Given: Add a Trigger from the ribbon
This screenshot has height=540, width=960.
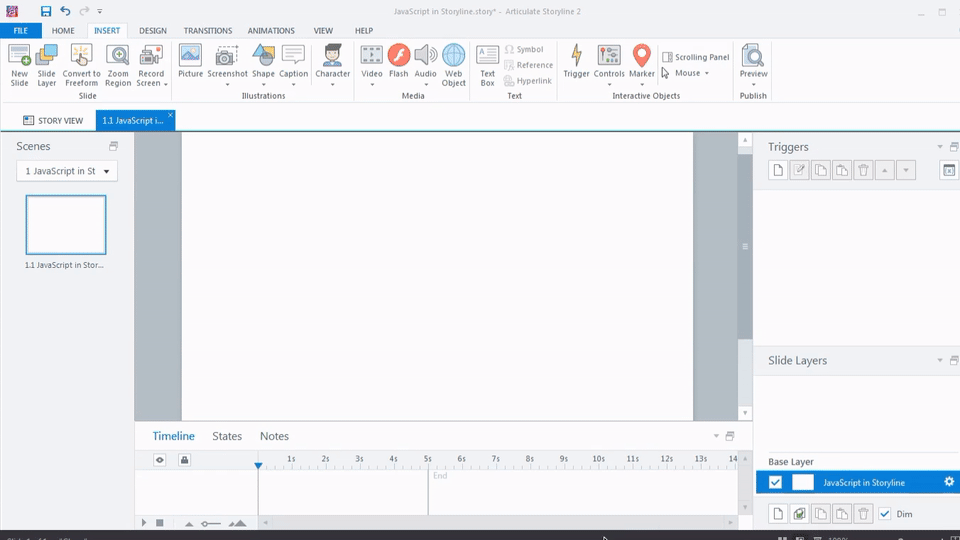Looking at the screenshot, I should (x=576, y=61).
